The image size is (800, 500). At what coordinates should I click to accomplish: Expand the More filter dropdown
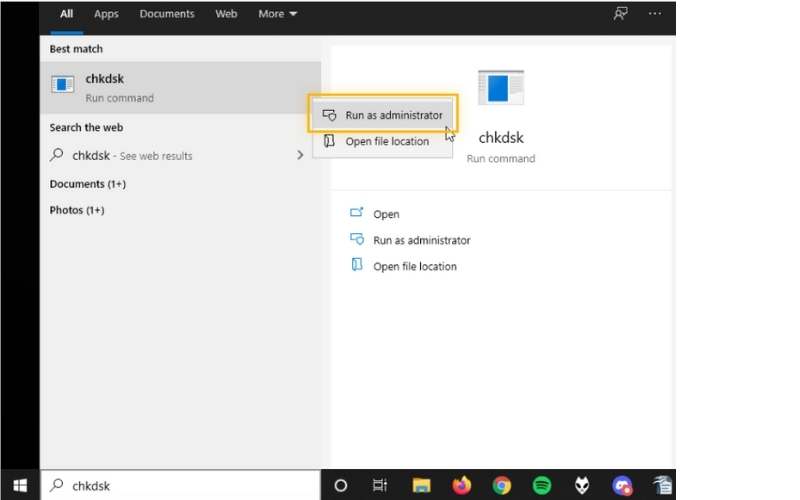click(277, 14)
